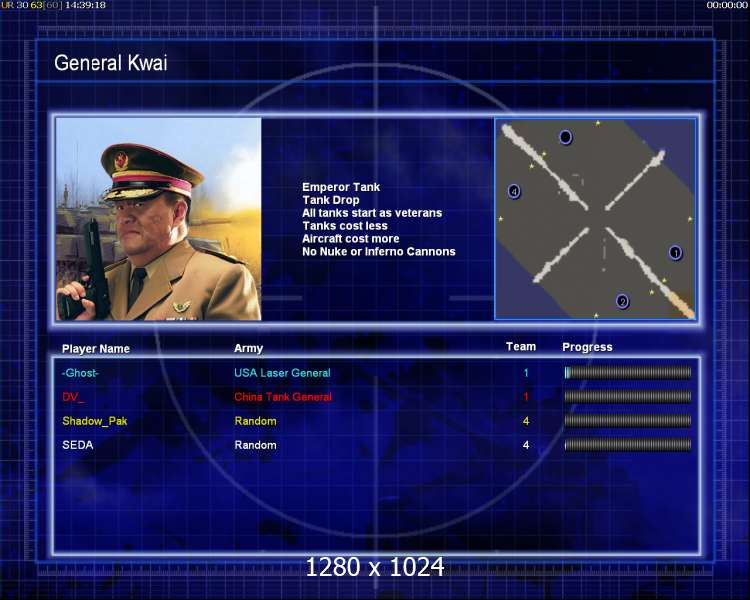Click the map preview thumbnail
Screen dimensions: 750x600
pyautogui.click(x=595, y=219)
